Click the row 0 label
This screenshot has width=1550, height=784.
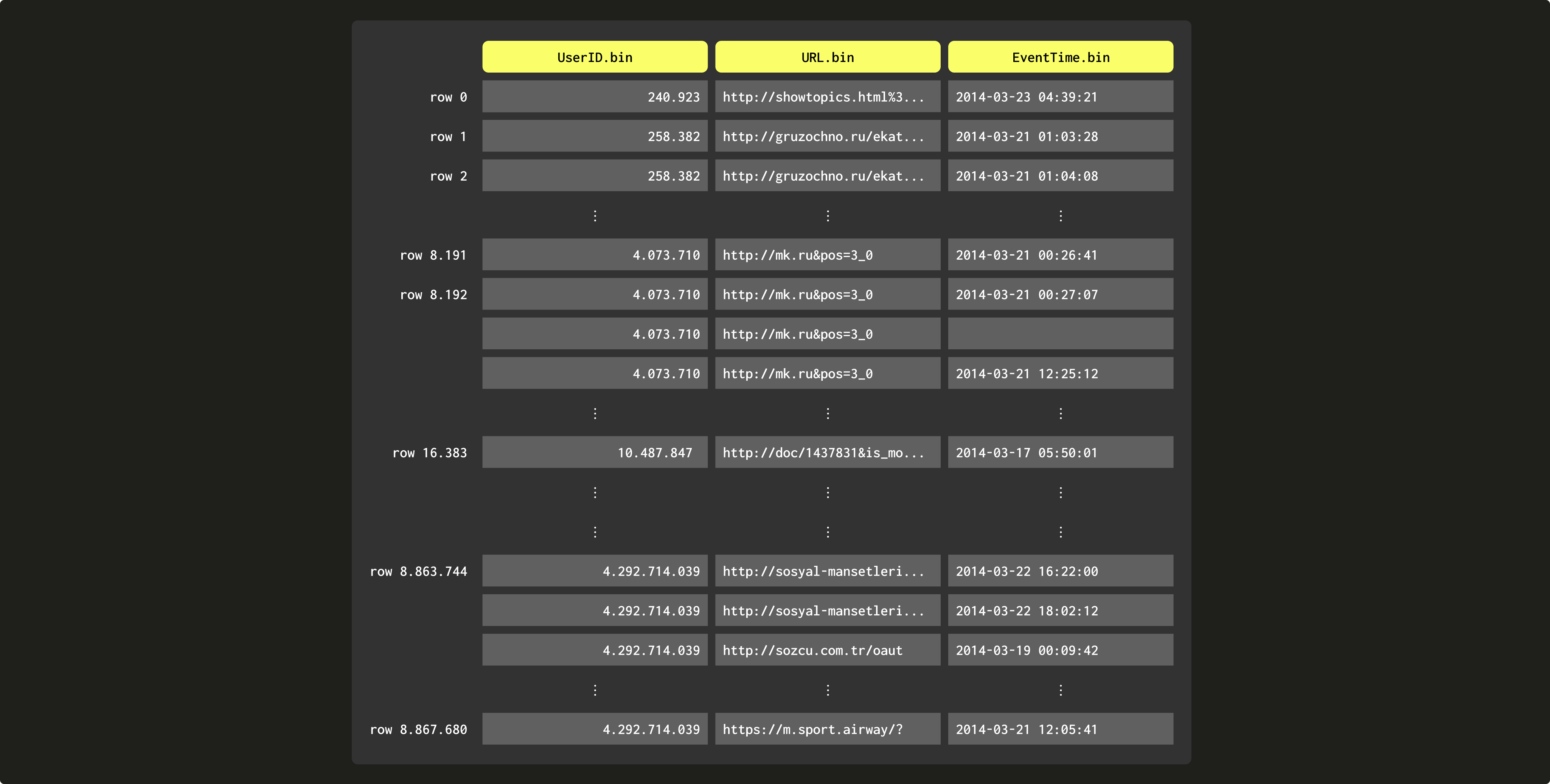point(448,97)
